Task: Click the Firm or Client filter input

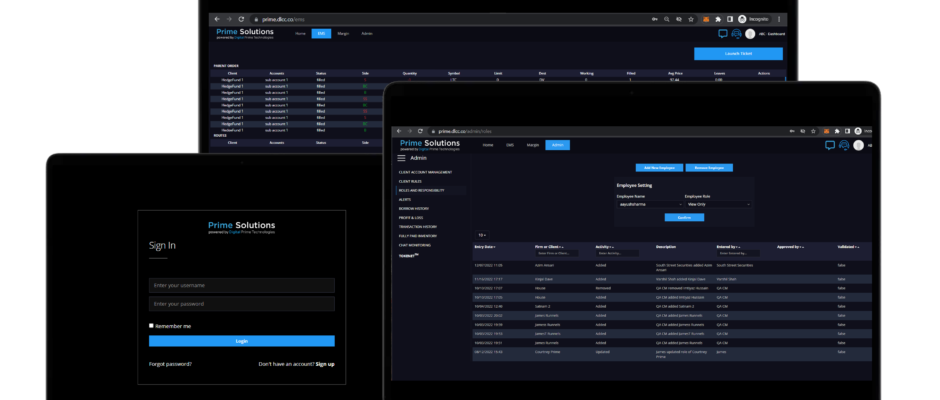Action: coord(557,254)
